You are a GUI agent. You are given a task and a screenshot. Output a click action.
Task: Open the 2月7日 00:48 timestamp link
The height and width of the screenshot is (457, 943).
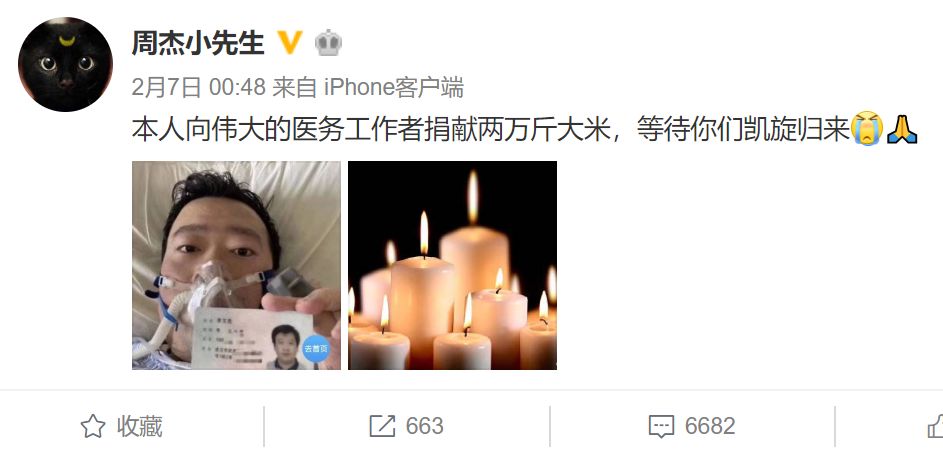point(198,88)
